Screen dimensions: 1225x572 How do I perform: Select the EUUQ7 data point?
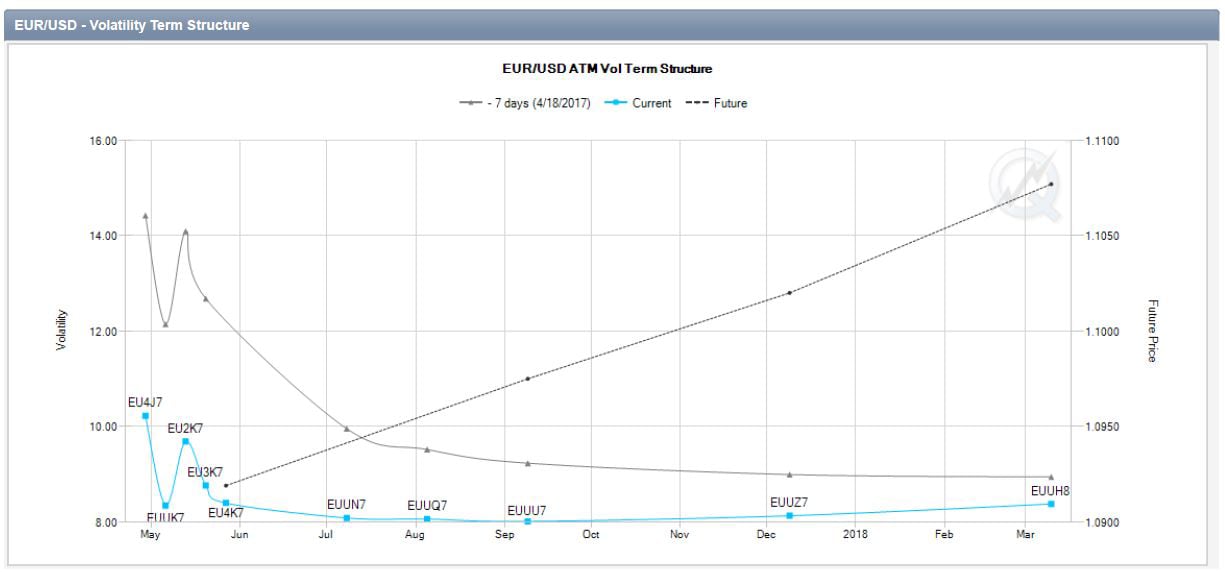pos(427,518)
